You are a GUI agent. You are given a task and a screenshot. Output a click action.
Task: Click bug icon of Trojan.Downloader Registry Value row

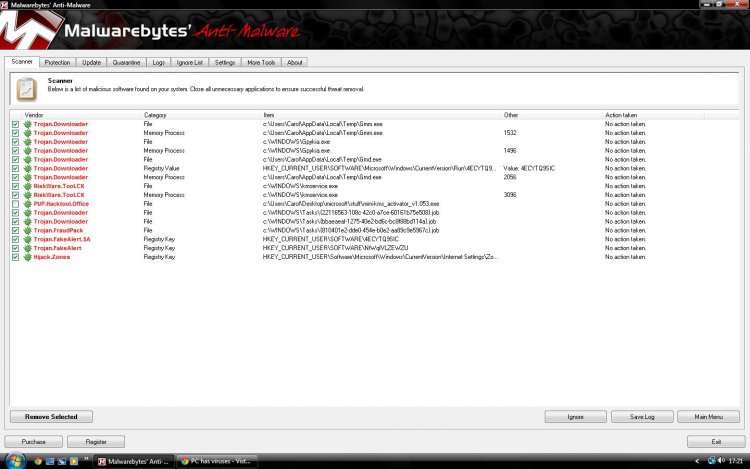pyautogui.click(x=28, y=168)
